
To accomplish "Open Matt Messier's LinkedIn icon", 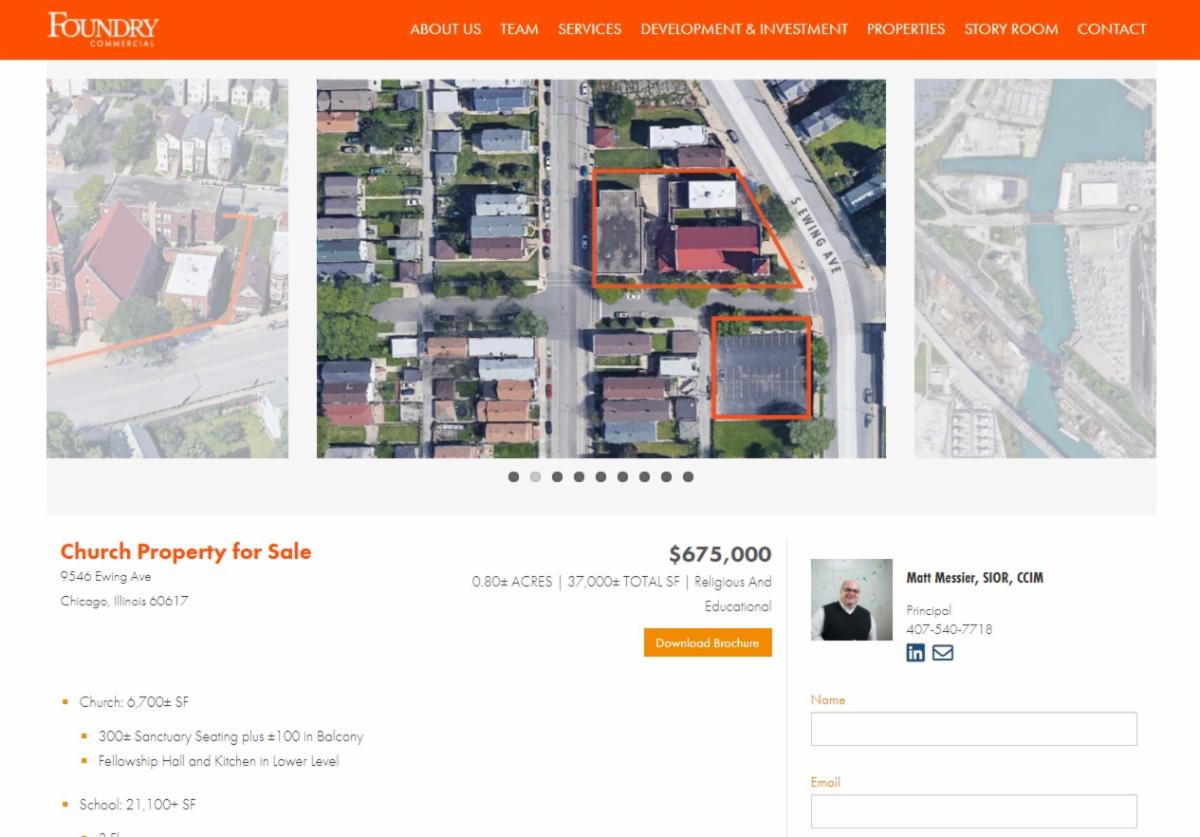I will pos(915,653).
